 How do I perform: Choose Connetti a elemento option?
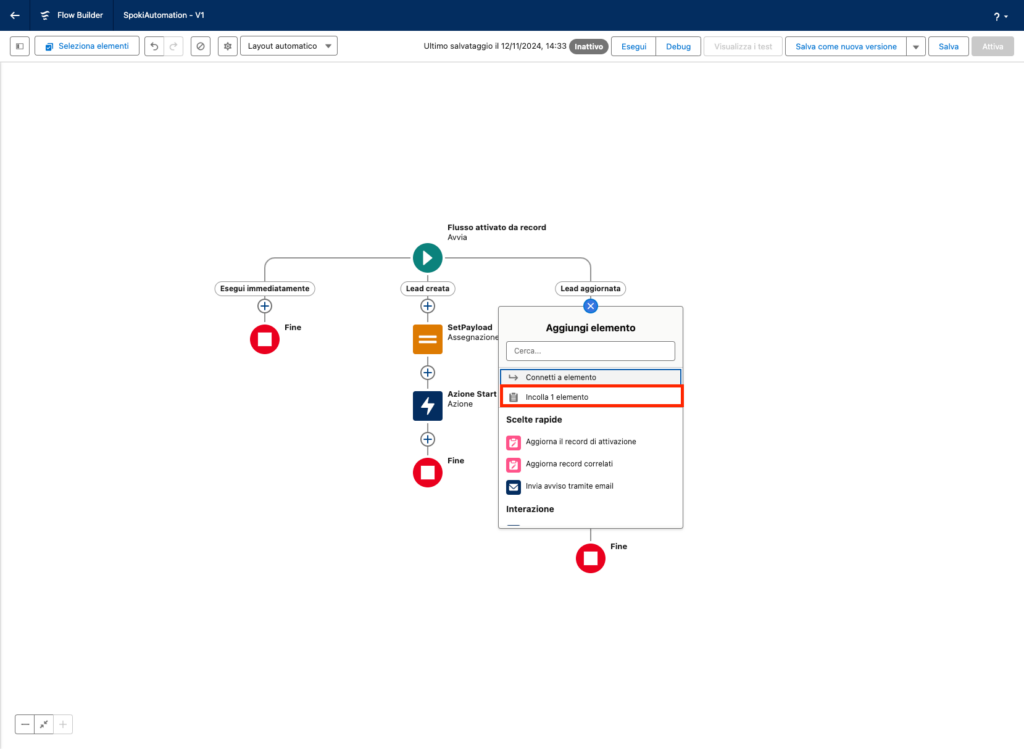point(590,377)
